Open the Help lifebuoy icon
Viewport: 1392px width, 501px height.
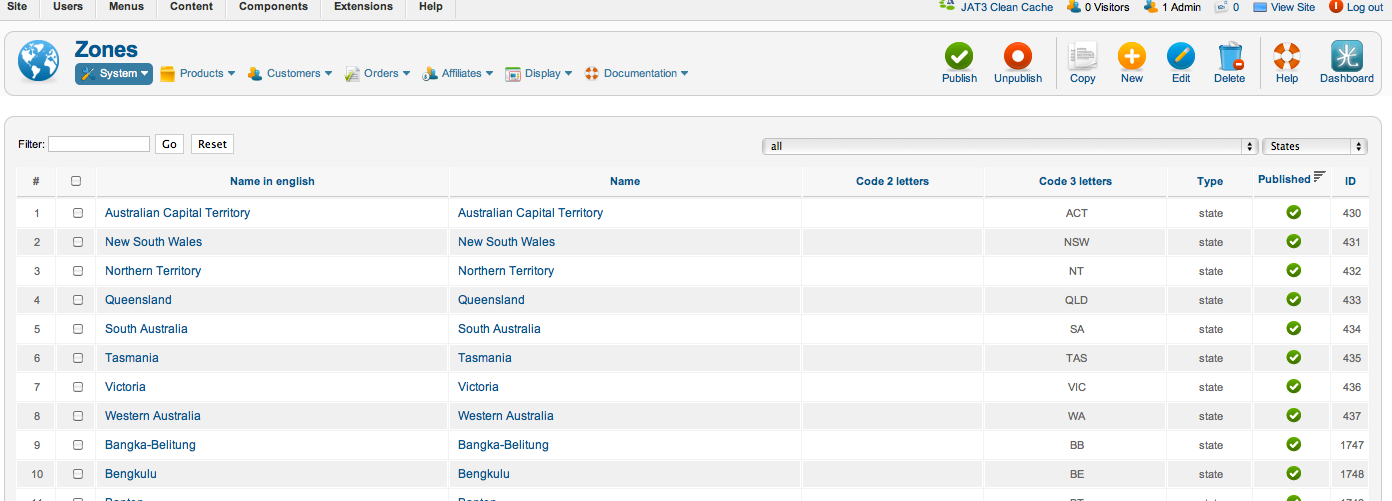(x=1286, y=57)
